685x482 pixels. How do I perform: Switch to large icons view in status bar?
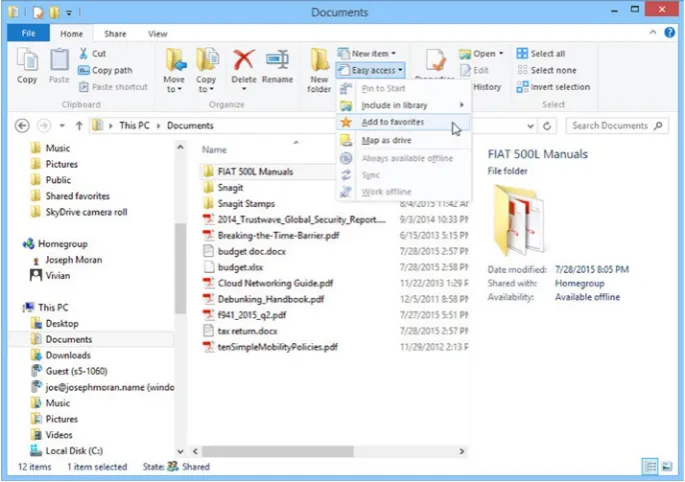pos(667,467)
